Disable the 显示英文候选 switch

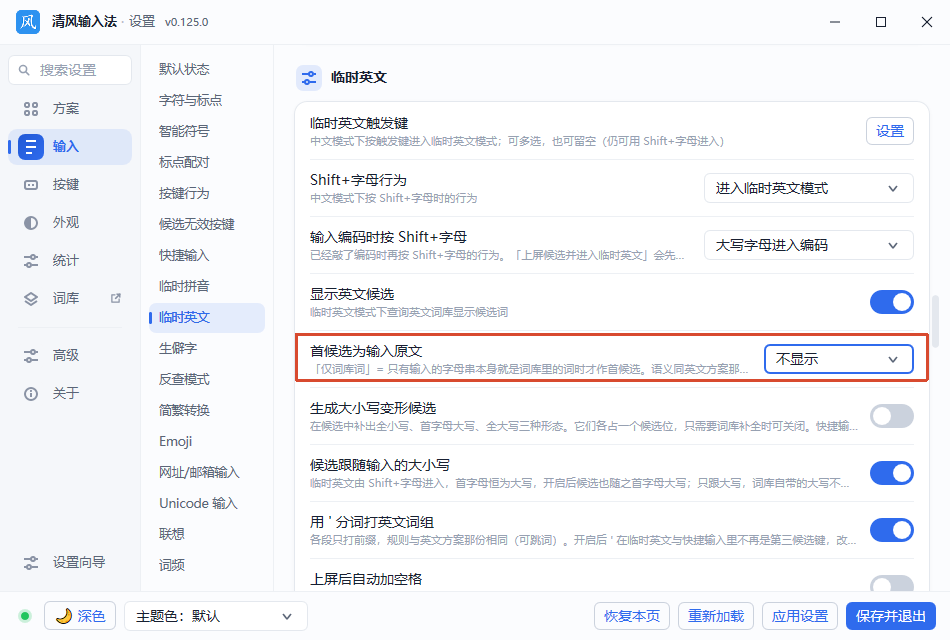point(892,302)
